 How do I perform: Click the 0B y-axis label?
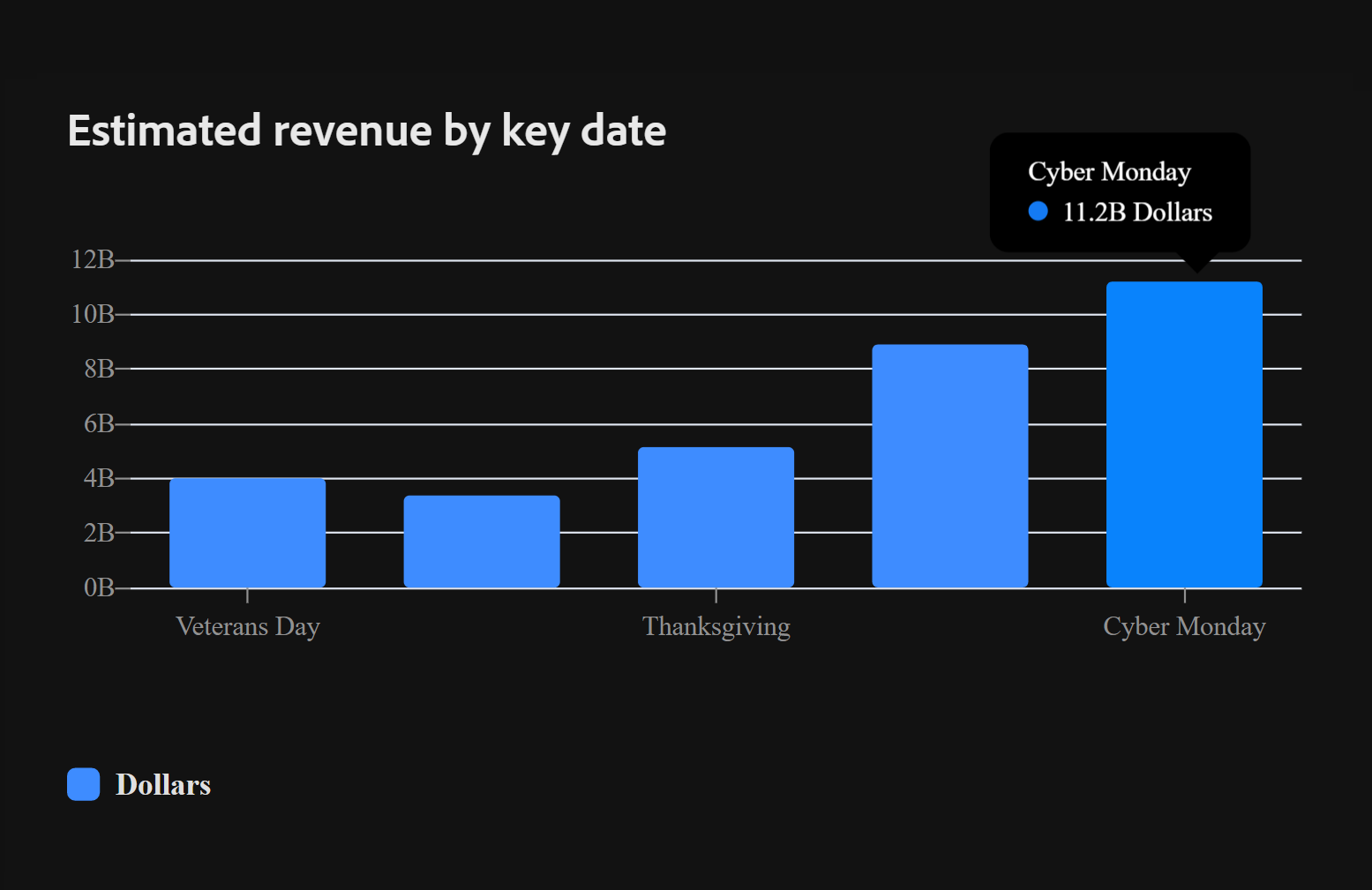[100, 587]
